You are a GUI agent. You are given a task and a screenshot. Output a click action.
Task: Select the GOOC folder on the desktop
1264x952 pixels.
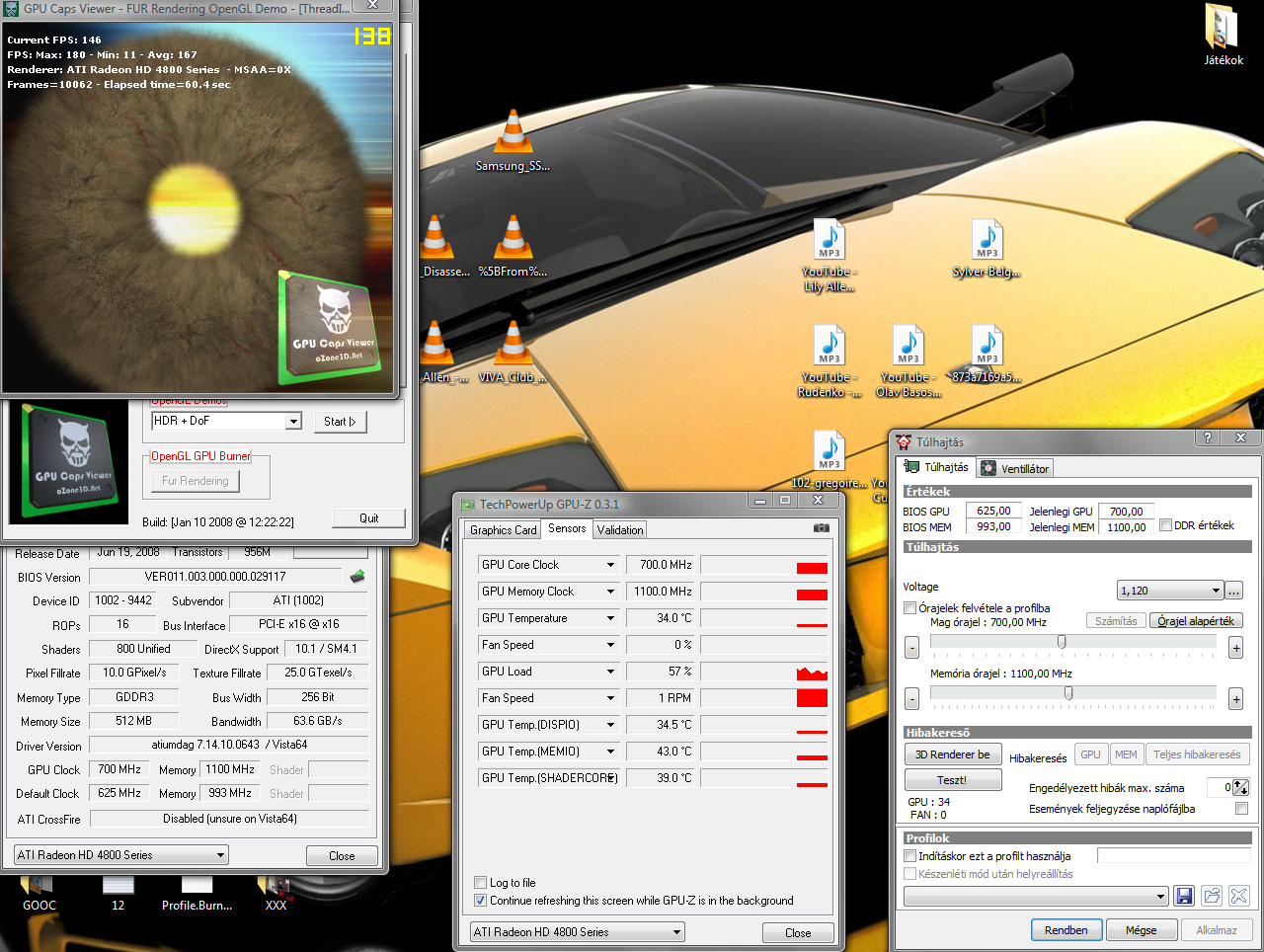click(x=39, y=895)
